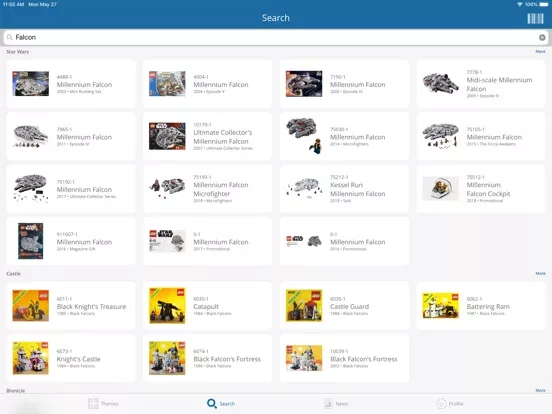This screenshot has width=552, height=414.
Task: Click the 6062-1 set number text
Action: (474, 299)
